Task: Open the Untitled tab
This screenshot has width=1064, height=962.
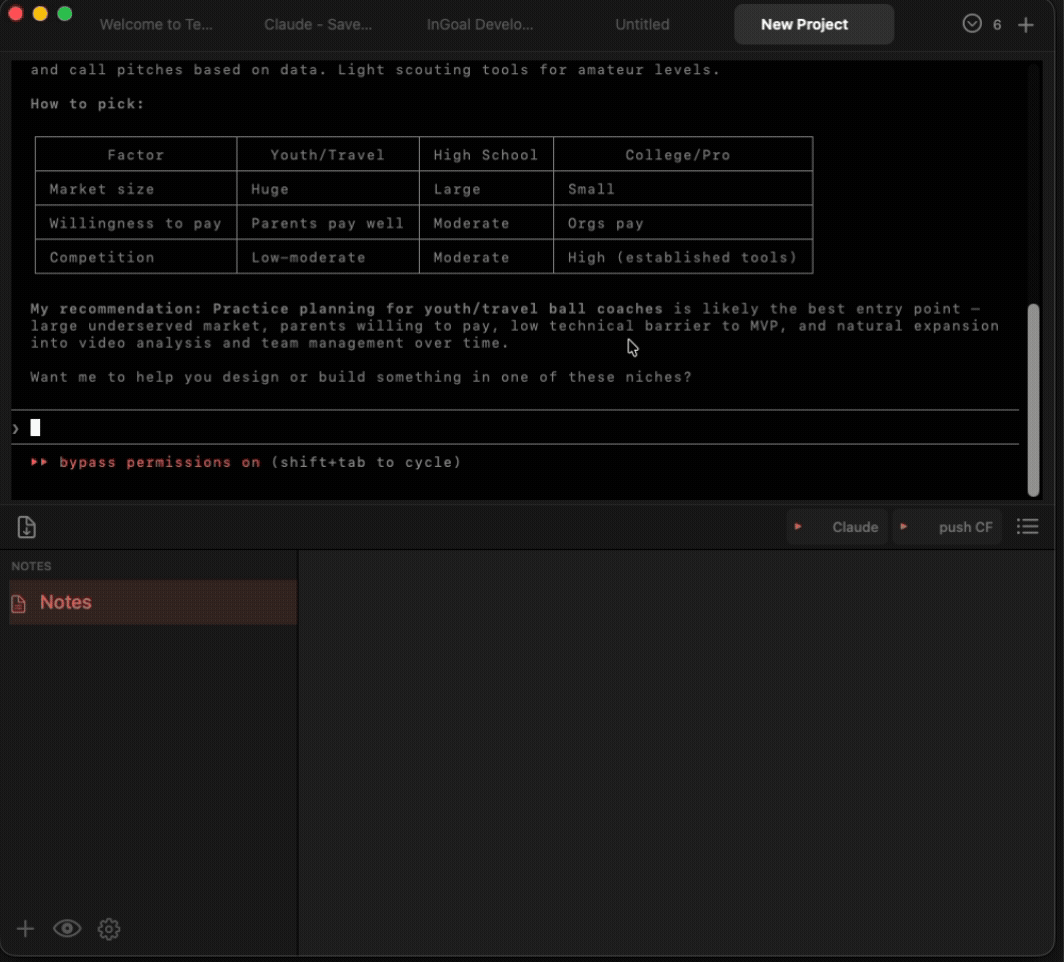Action: tap(642, 24)
